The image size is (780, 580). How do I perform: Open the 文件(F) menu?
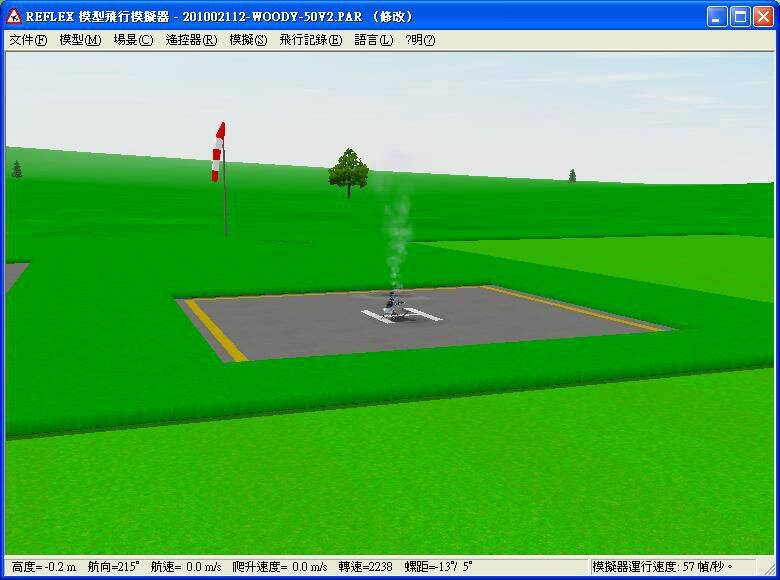pos(28,40)
